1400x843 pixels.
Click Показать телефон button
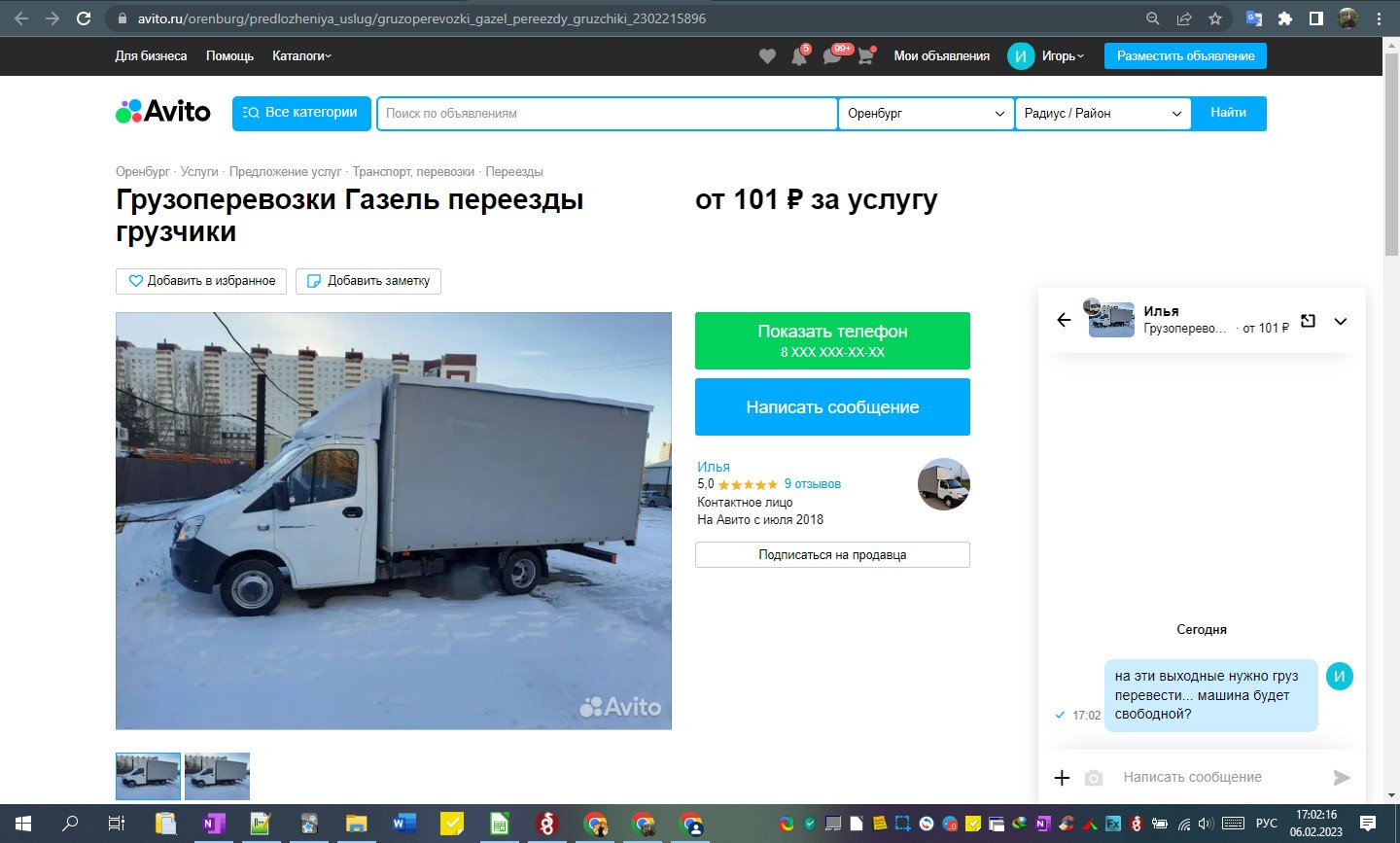point(832,340)
